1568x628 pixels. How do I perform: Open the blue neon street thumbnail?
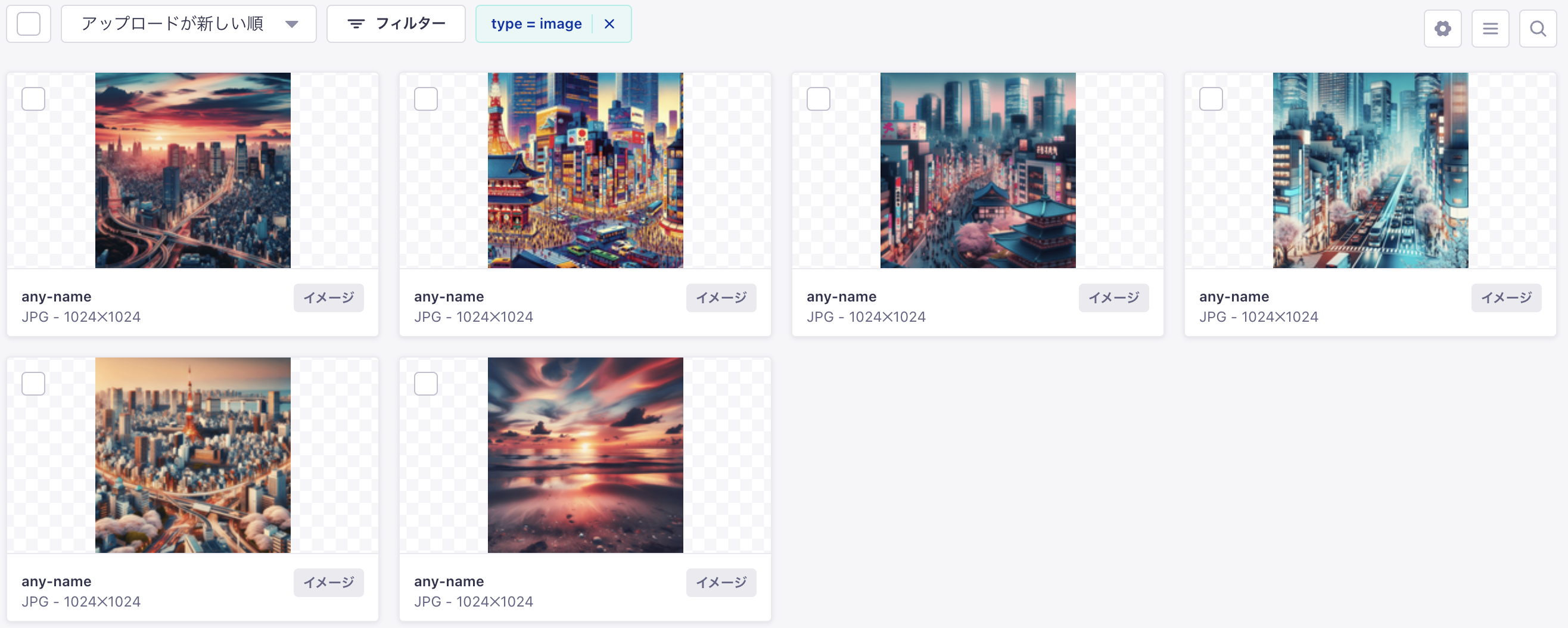coord(1371,170)
